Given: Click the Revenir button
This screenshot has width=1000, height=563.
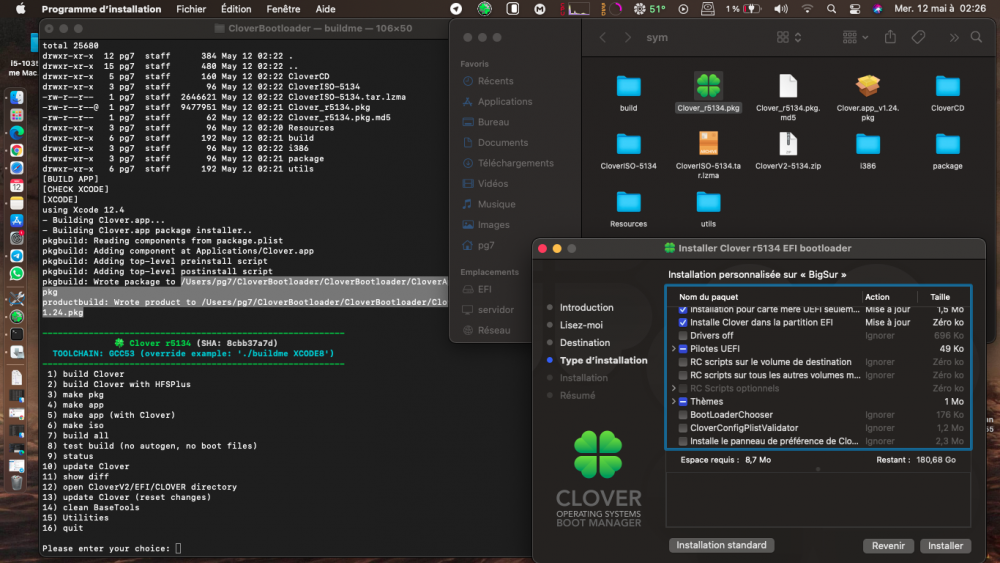Looking at the screenshot, I should tap(888, 546).
